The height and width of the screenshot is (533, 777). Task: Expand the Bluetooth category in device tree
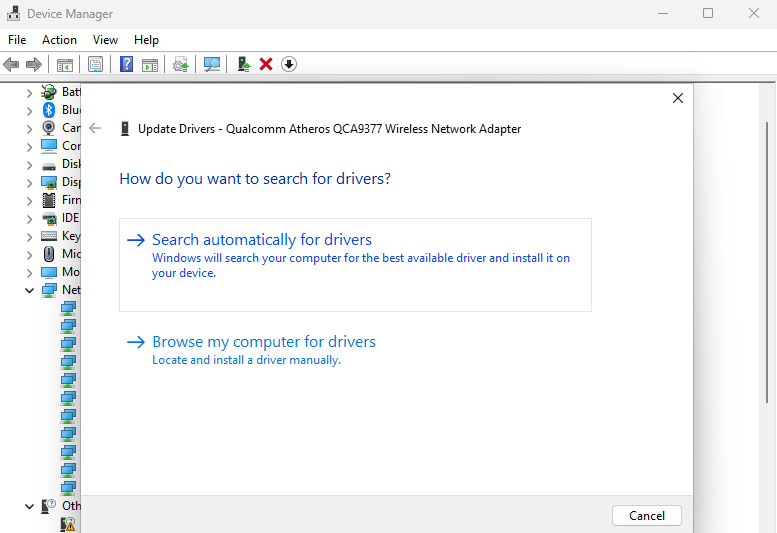pos(30,110)
